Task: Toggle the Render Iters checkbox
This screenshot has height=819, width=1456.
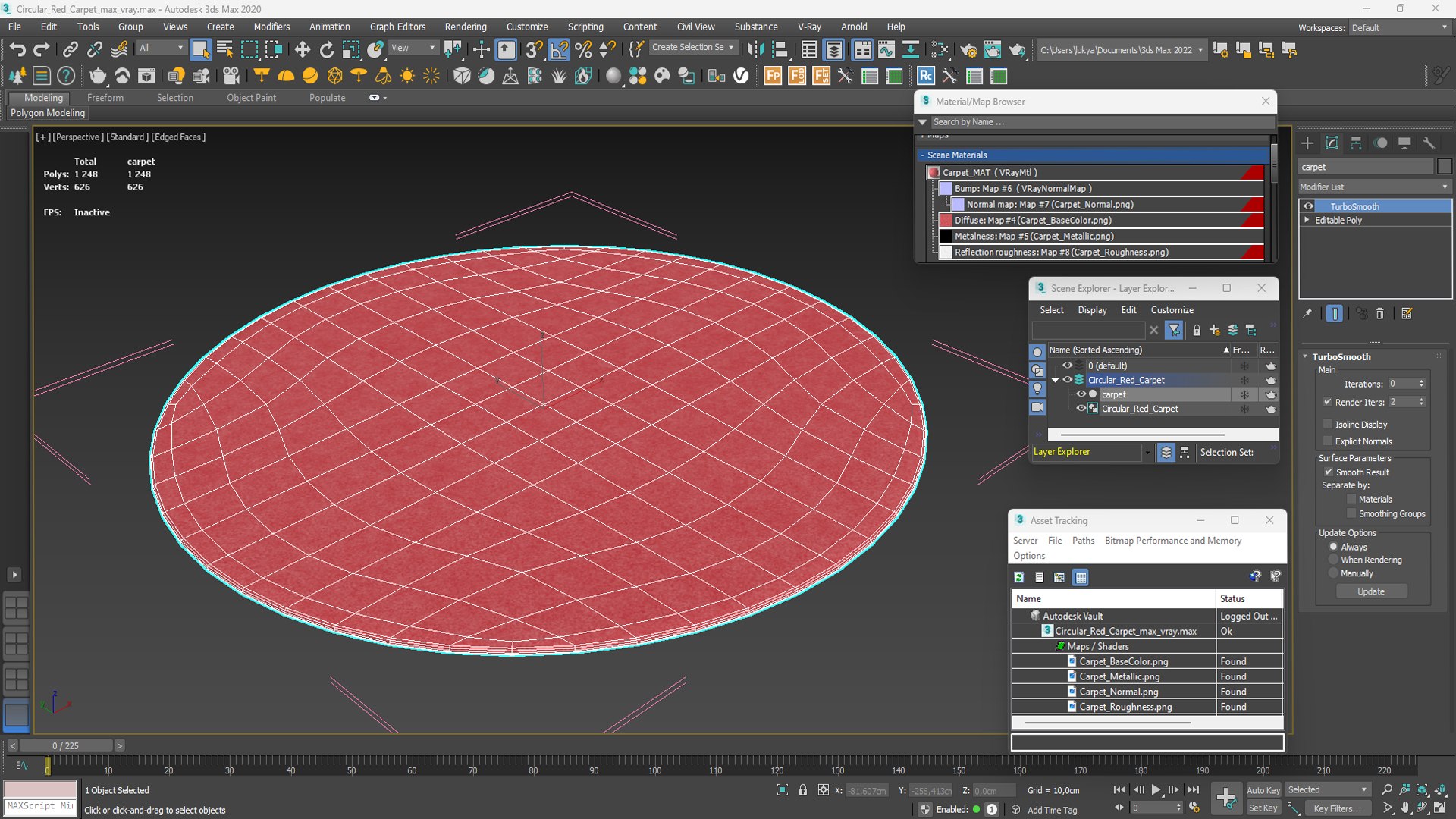Action: point(1328,402)
